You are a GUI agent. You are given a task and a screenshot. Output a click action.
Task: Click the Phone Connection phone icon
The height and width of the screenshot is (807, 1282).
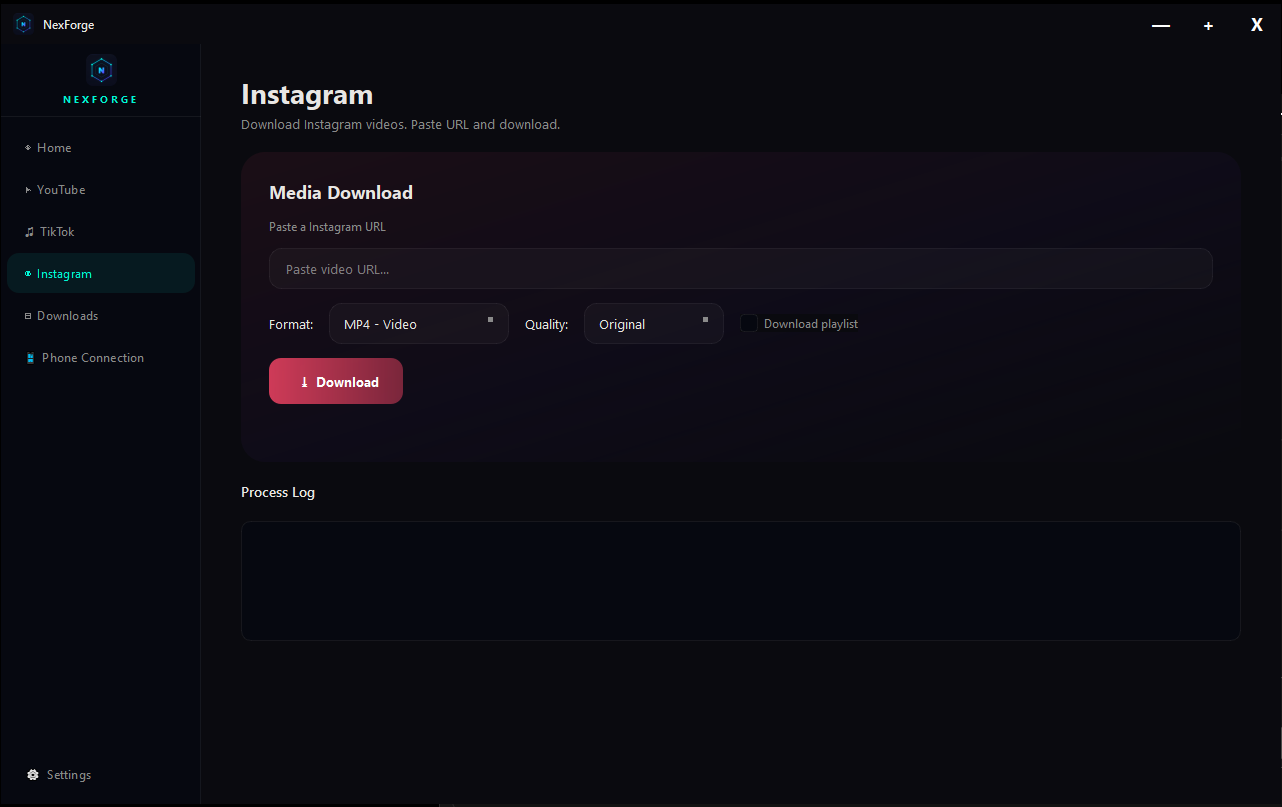(x=31, y=358)
